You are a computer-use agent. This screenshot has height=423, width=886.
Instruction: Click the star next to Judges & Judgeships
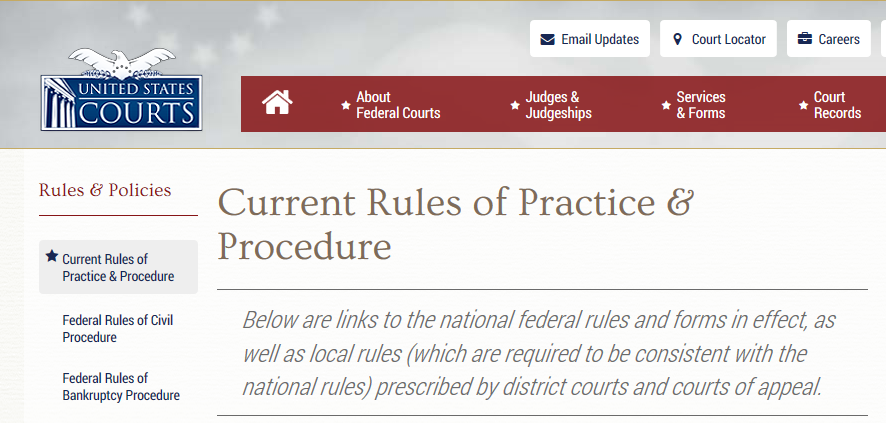coord(515,105)
